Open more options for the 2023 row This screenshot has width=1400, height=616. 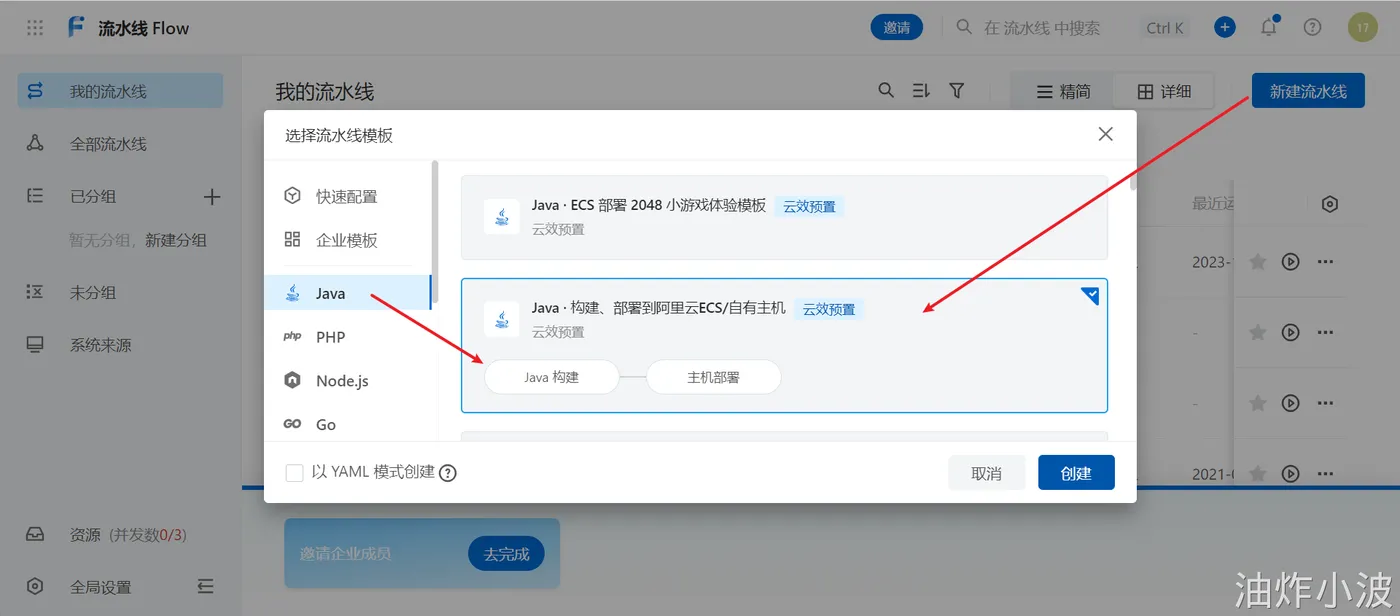click(x=1326, y=262)
